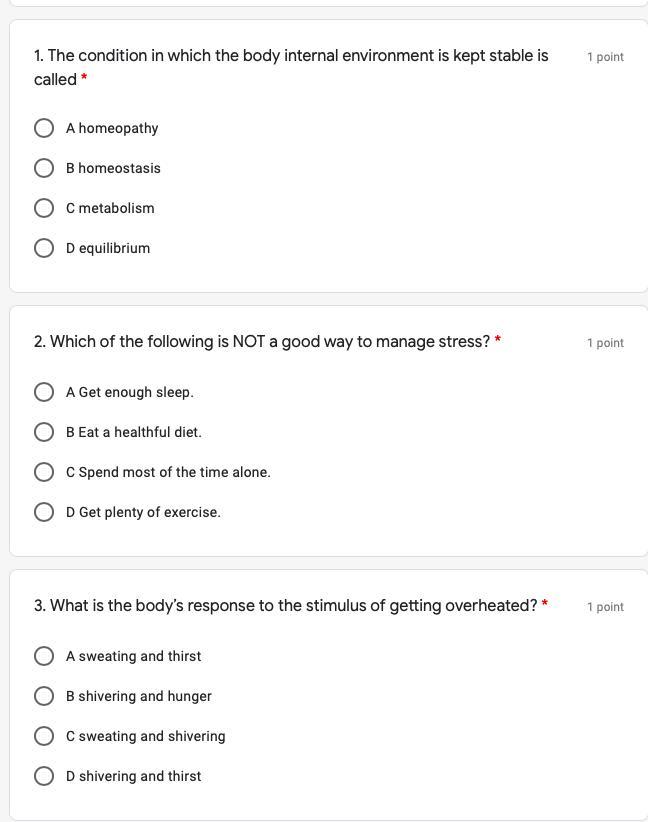
Task: Select answer A homeopathy
Action: [x=44, y=128]
